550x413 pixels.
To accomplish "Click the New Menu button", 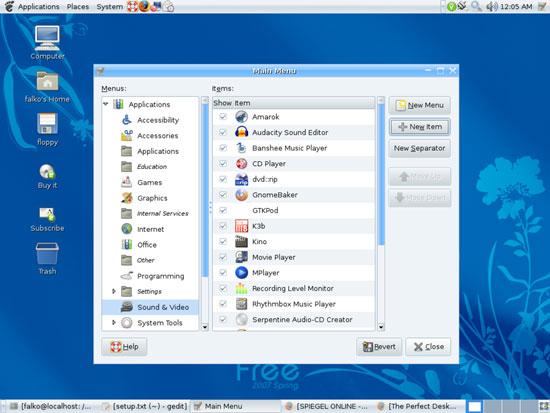I will coord(420,105).
